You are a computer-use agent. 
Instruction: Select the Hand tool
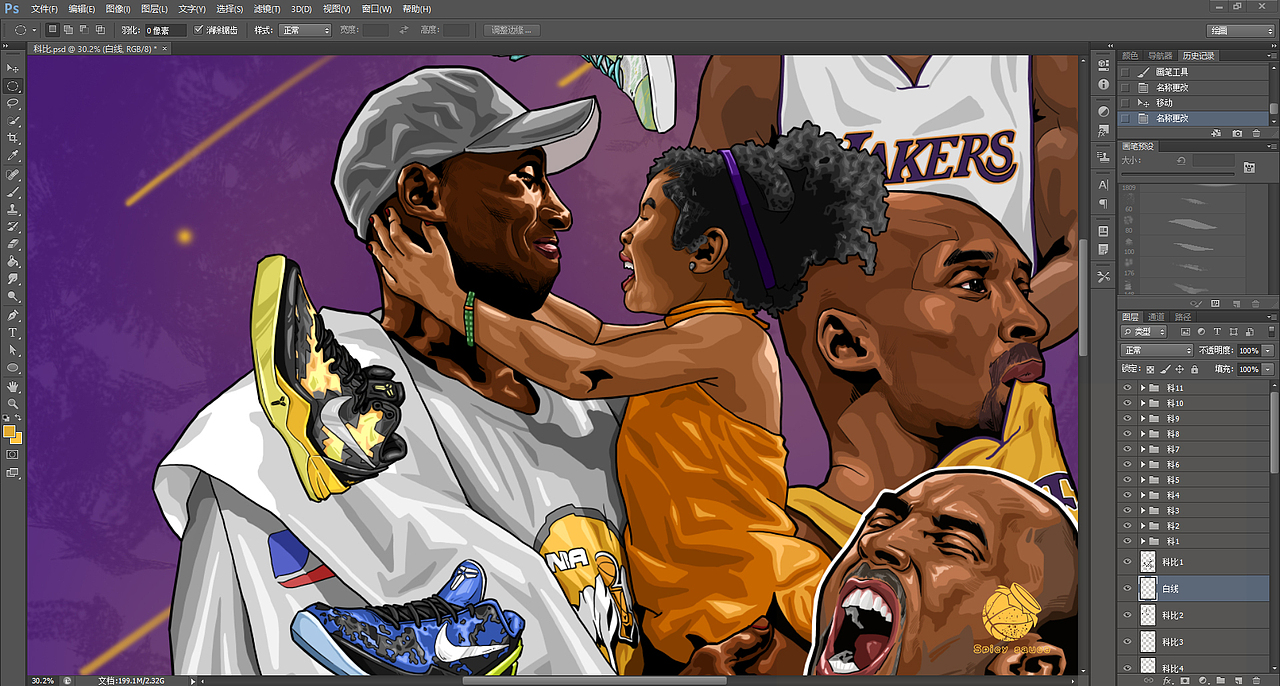pyautogui.click(x=13, y=386)
